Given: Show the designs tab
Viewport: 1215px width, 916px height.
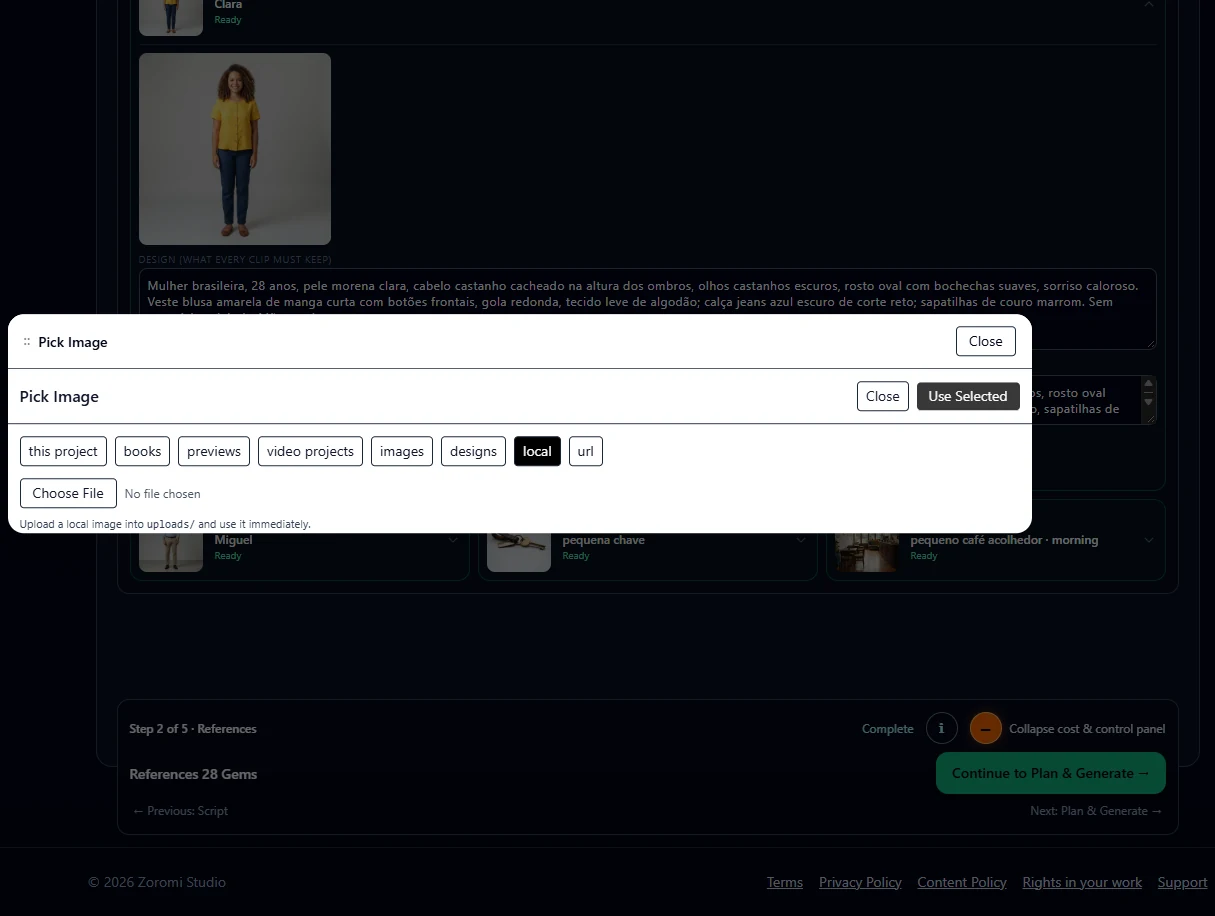Looking at the screenshot, I should (473, 451).
